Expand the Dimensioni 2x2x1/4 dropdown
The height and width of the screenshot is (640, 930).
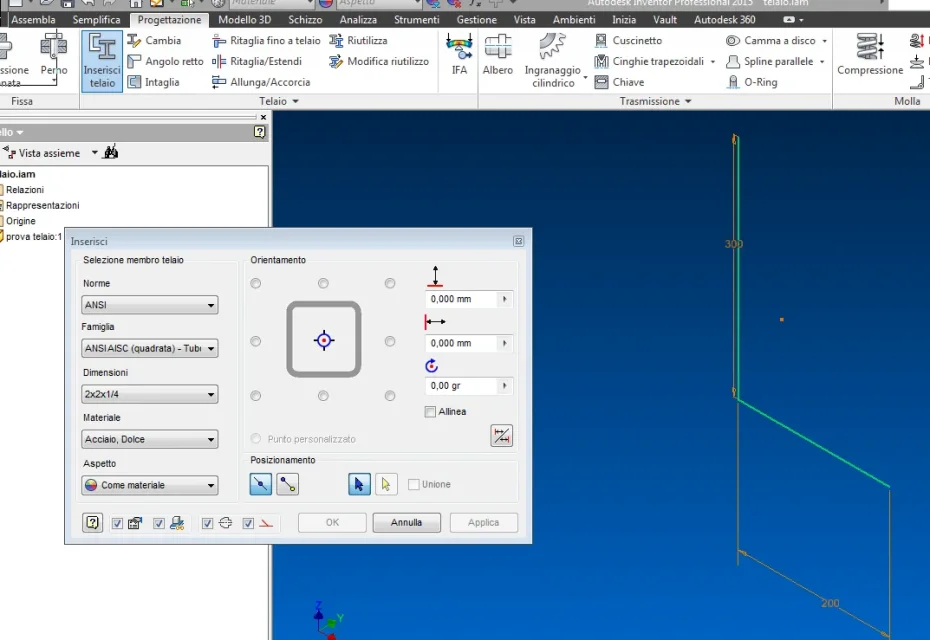tap(149, 394)
